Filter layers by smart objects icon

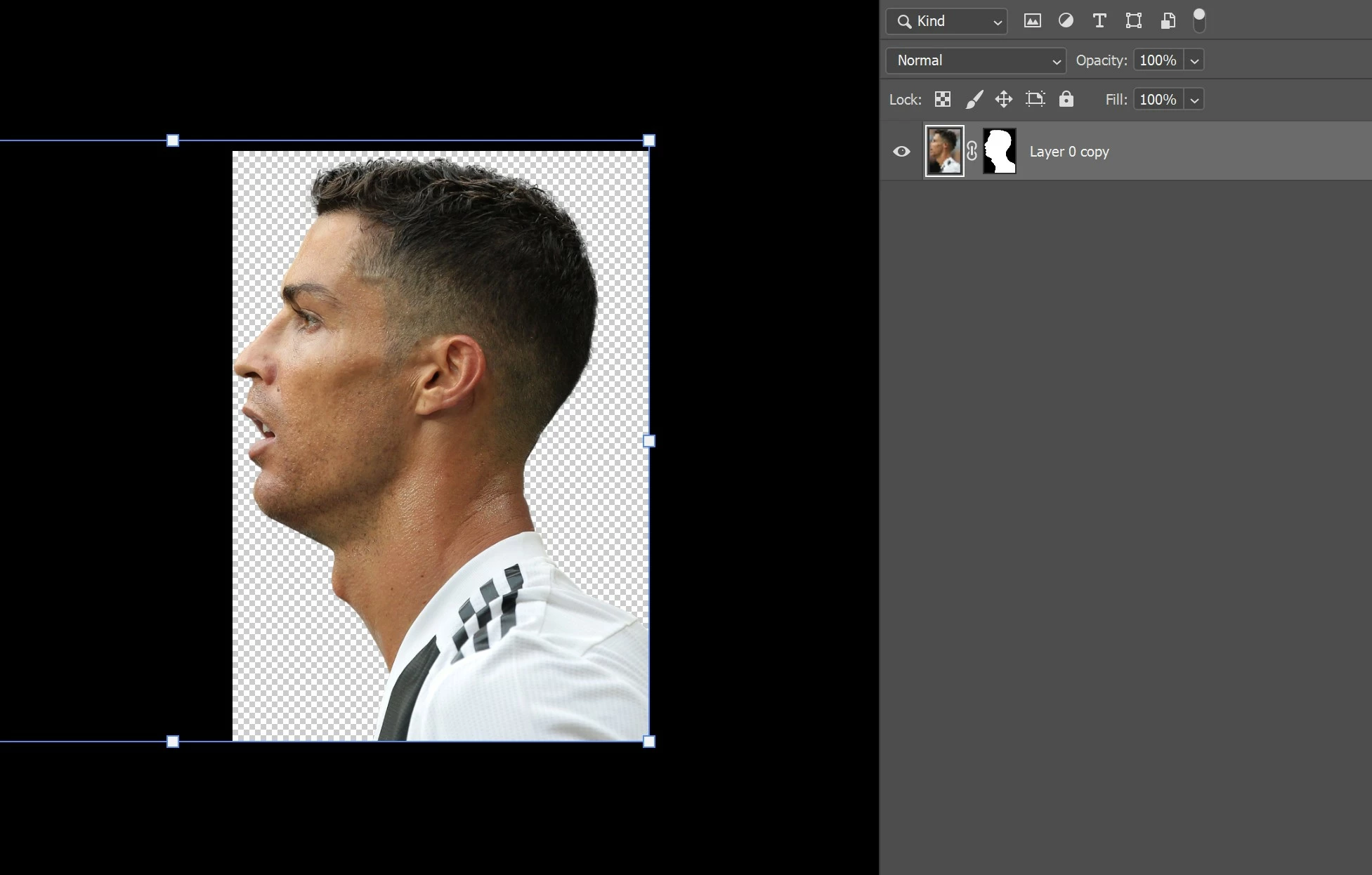pyautogui.click(x=1168, y=21)
